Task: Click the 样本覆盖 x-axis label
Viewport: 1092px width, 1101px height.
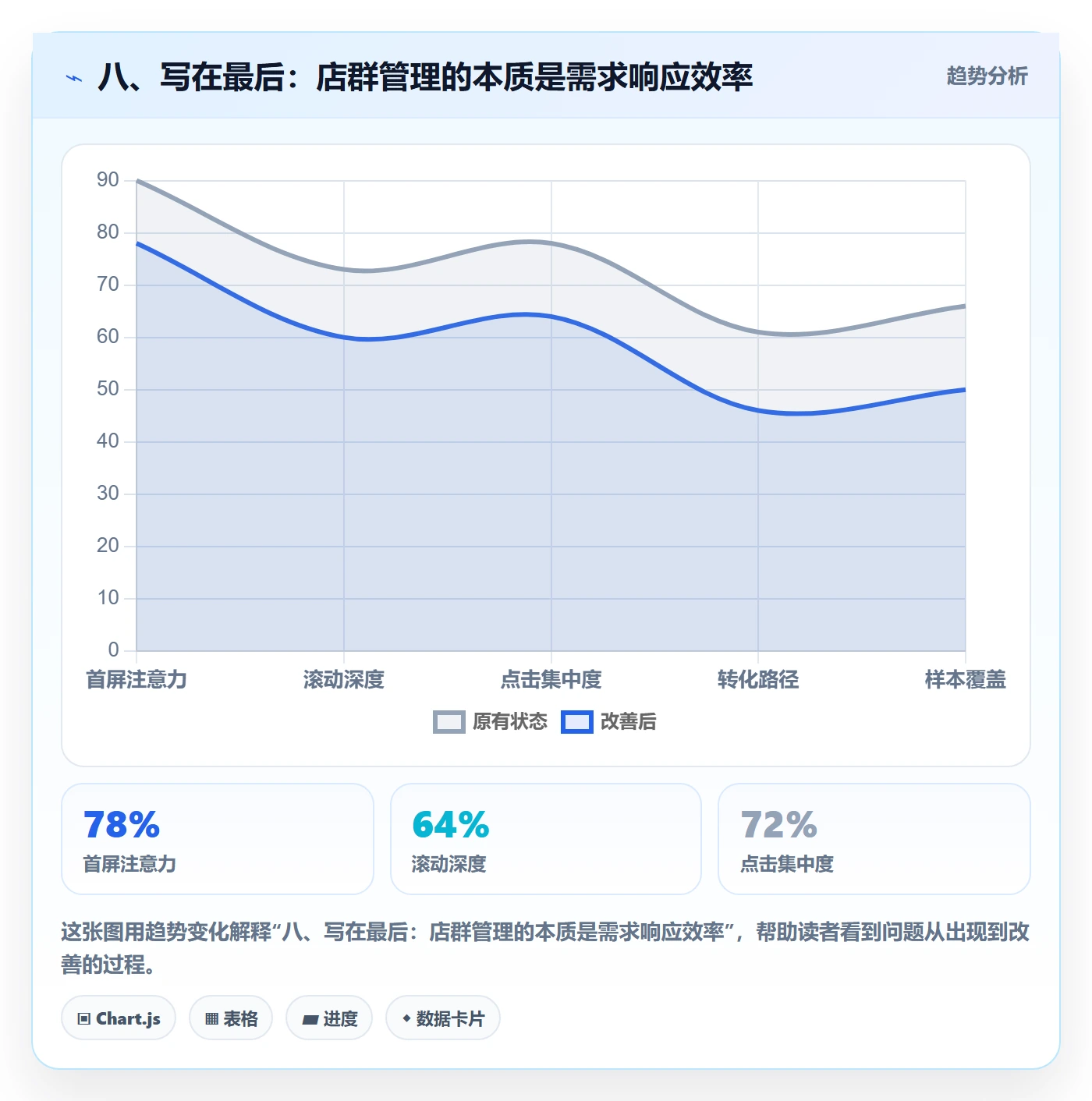Action: tap(966, 680)
